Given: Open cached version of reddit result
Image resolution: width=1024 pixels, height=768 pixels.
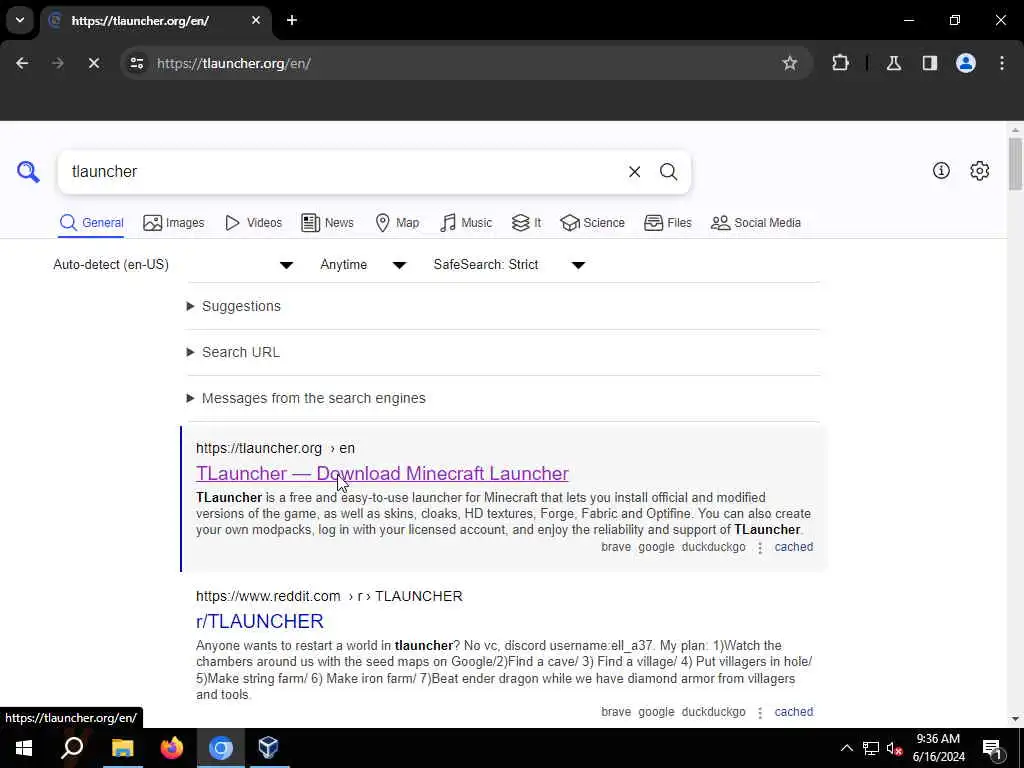Looking at the screenshot, I should pyautogui.click(x=793, y=711).
